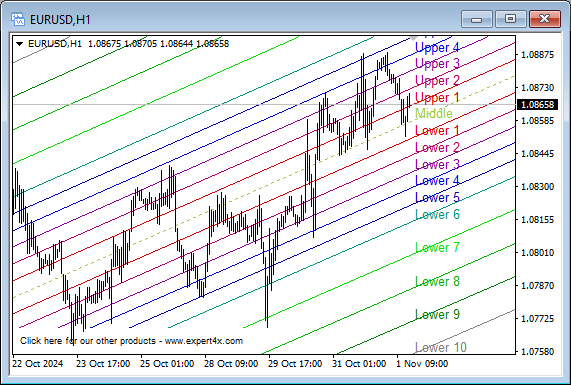Screen dimensions: 571x385
Task: Select the Lower 1 channel label
Action: [x=437, y=130]
